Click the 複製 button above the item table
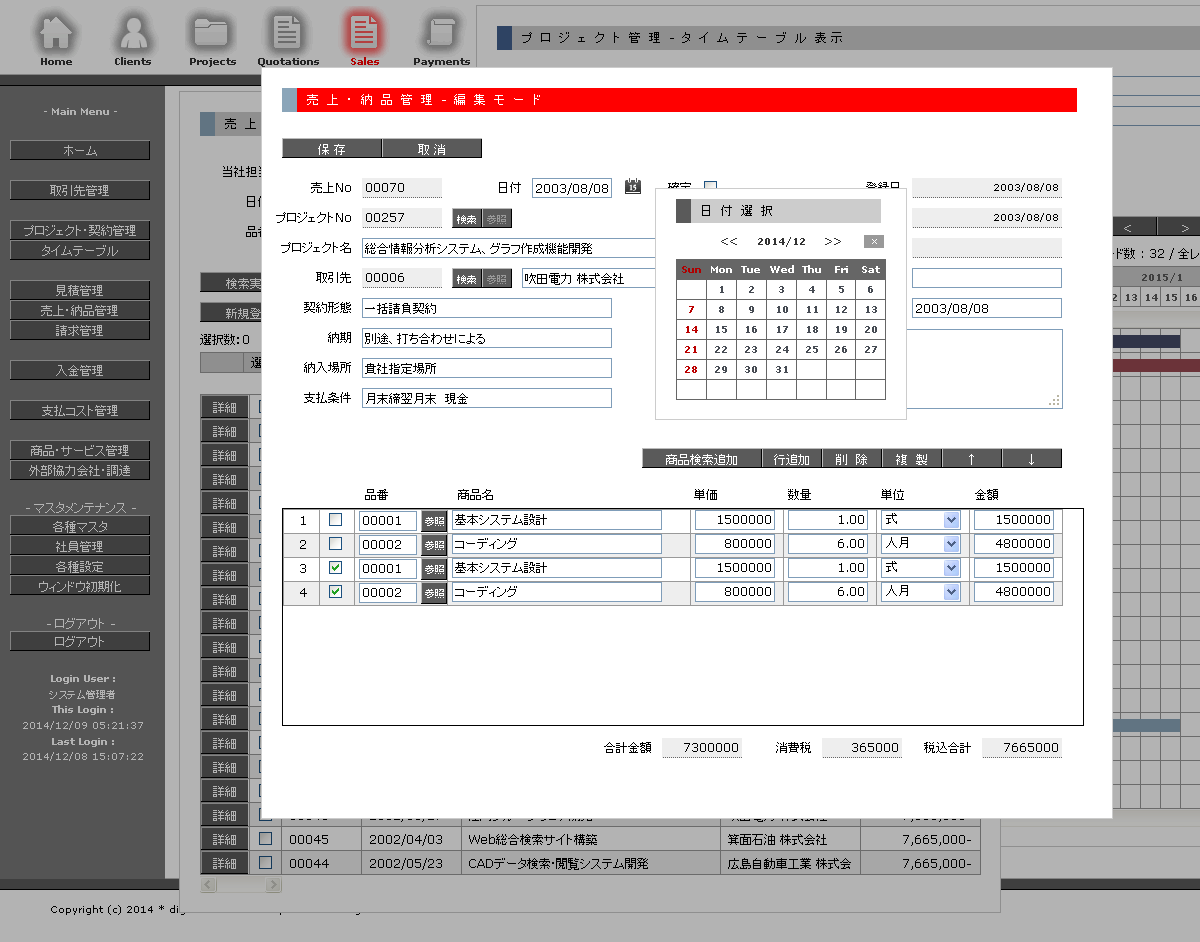Viewport: 1200px width, 942px height. click(x=912, y=459)
